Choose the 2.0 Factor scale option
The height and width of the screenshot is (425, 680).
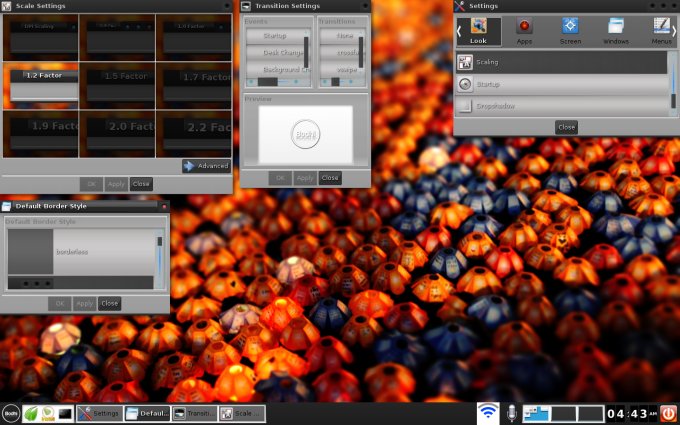(117, 135)
